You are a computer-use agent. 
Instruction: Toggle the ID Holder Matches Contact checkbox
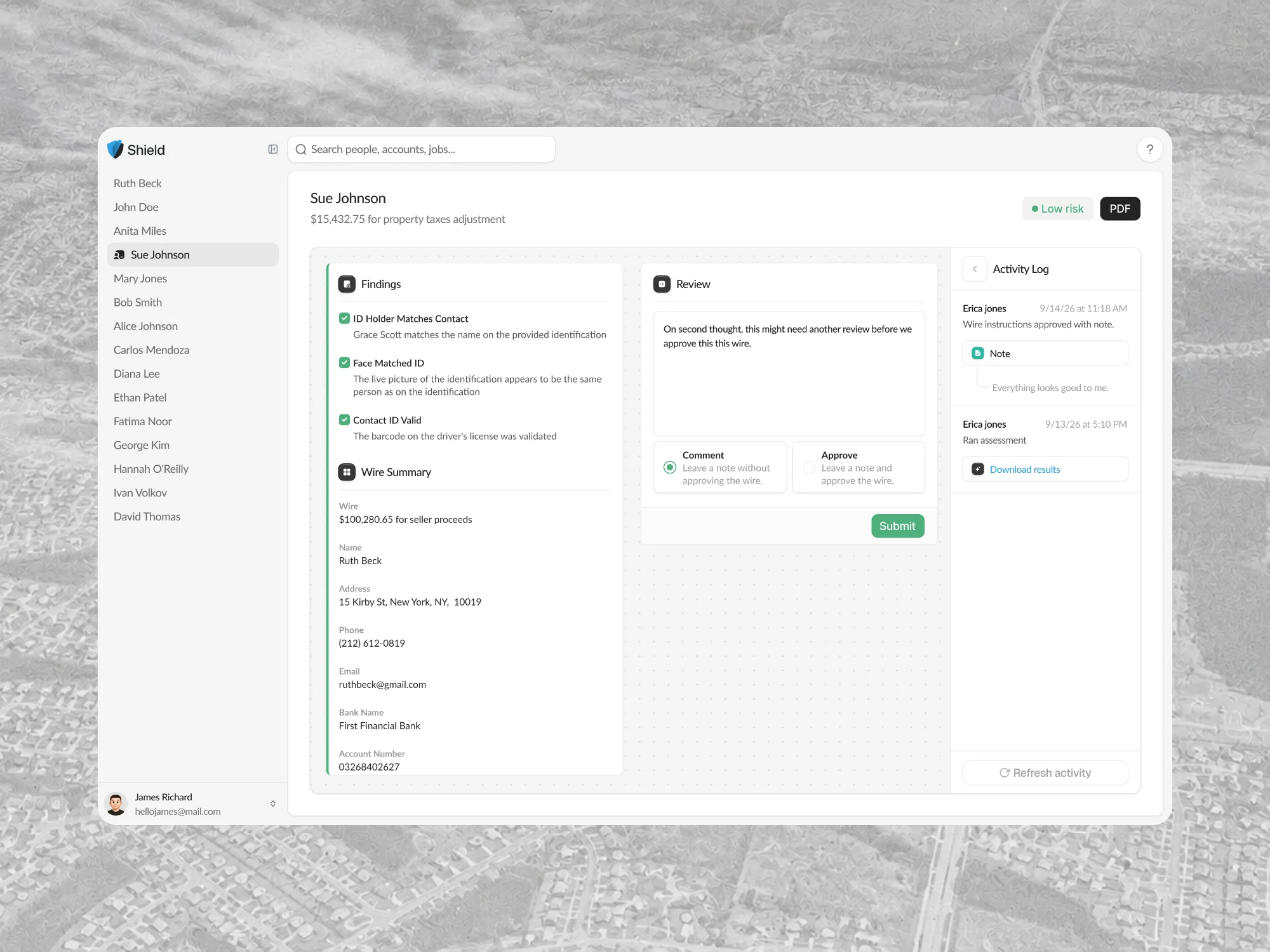point(344,318)
